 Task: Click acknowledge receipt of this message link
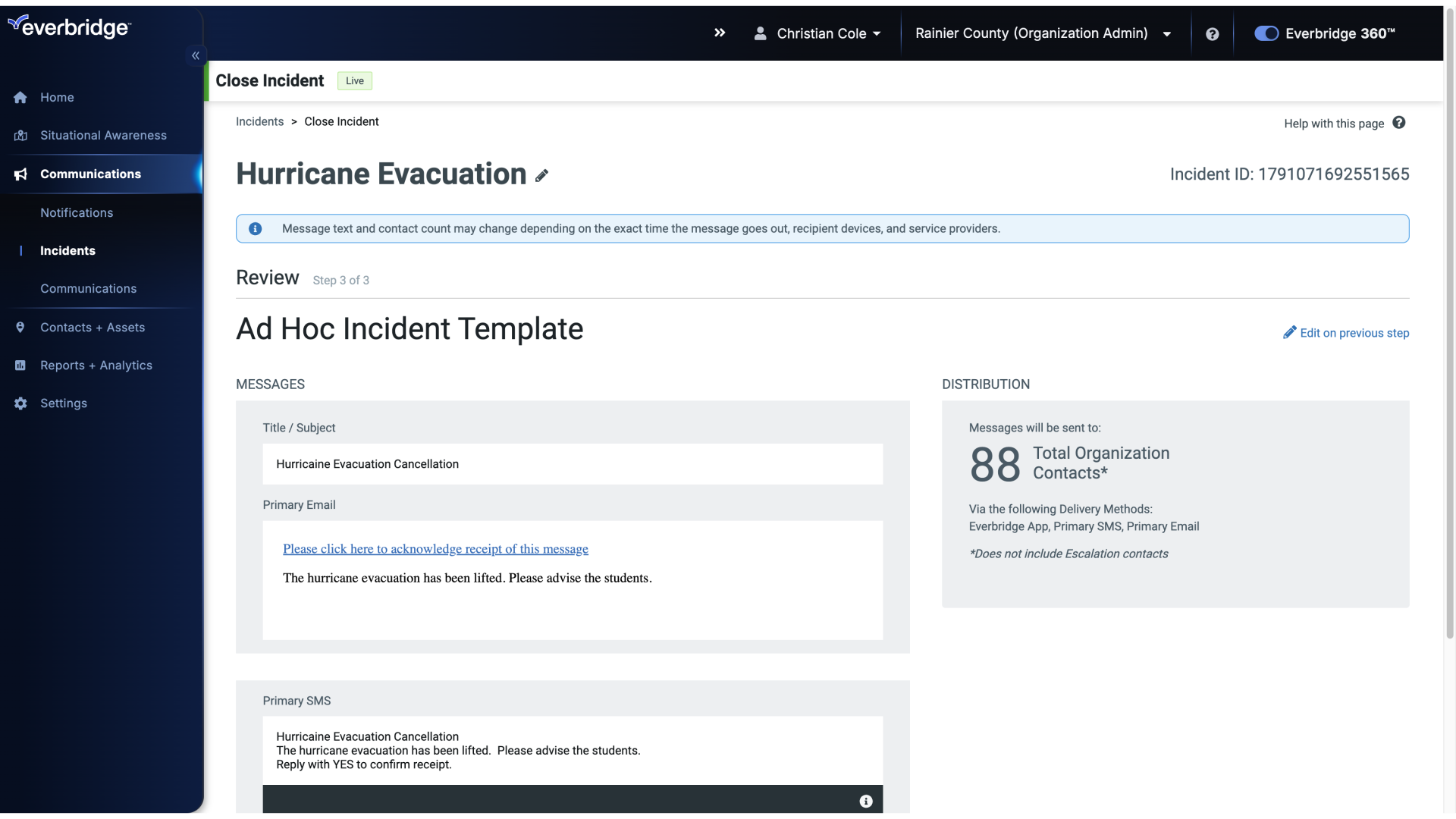[x=435, y=548]
